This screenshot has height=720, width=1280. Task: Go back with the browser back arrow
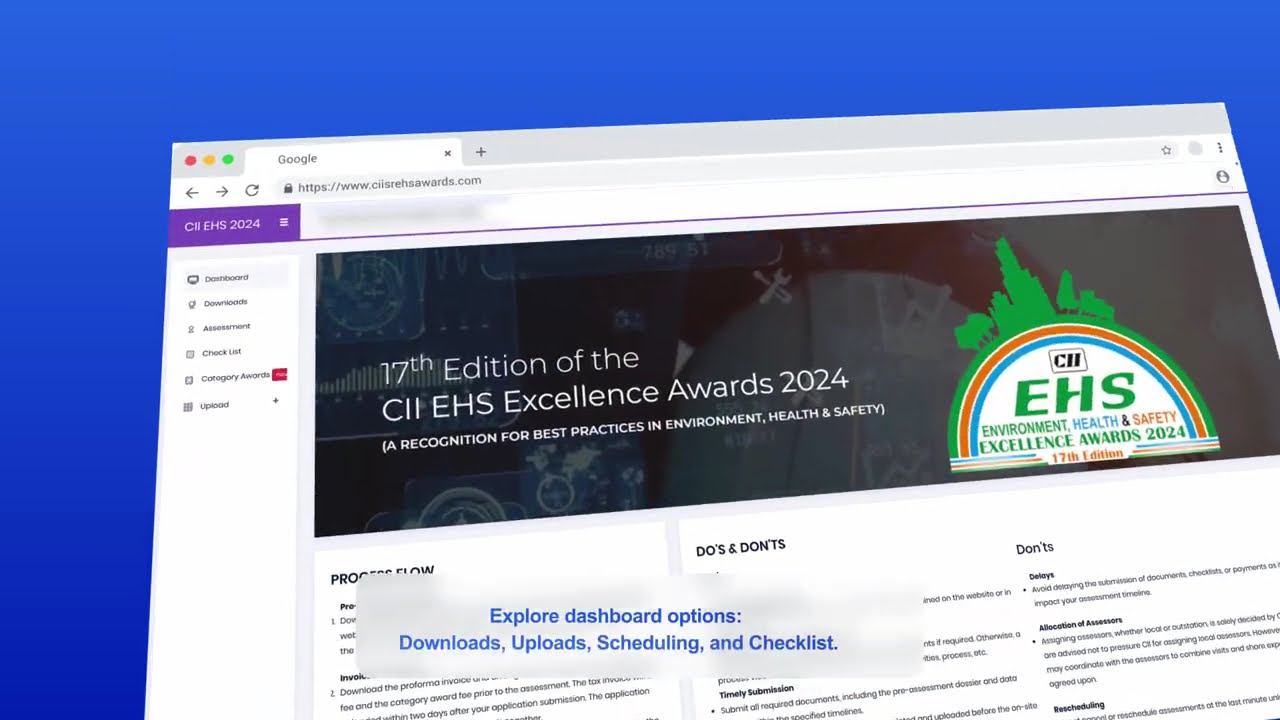click(x=192, y=192)
